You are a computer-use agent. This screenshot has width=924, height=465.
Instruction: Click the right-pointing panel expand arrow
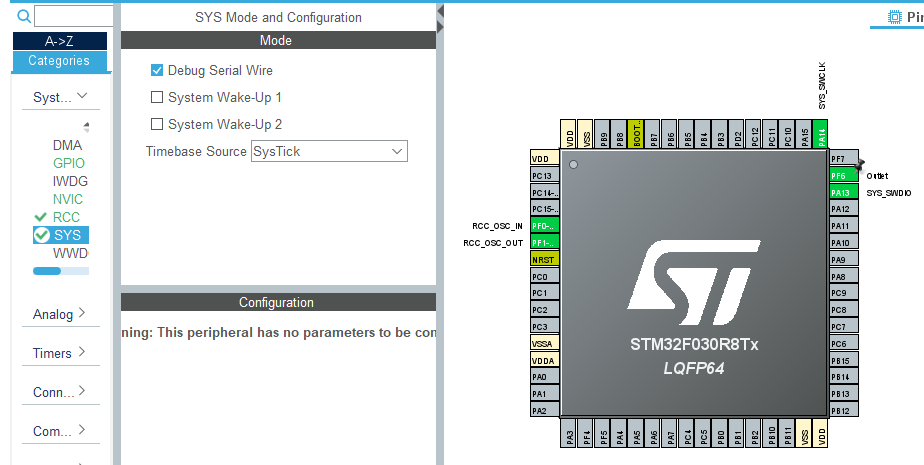pyautogui.click(x=440, y=27)
